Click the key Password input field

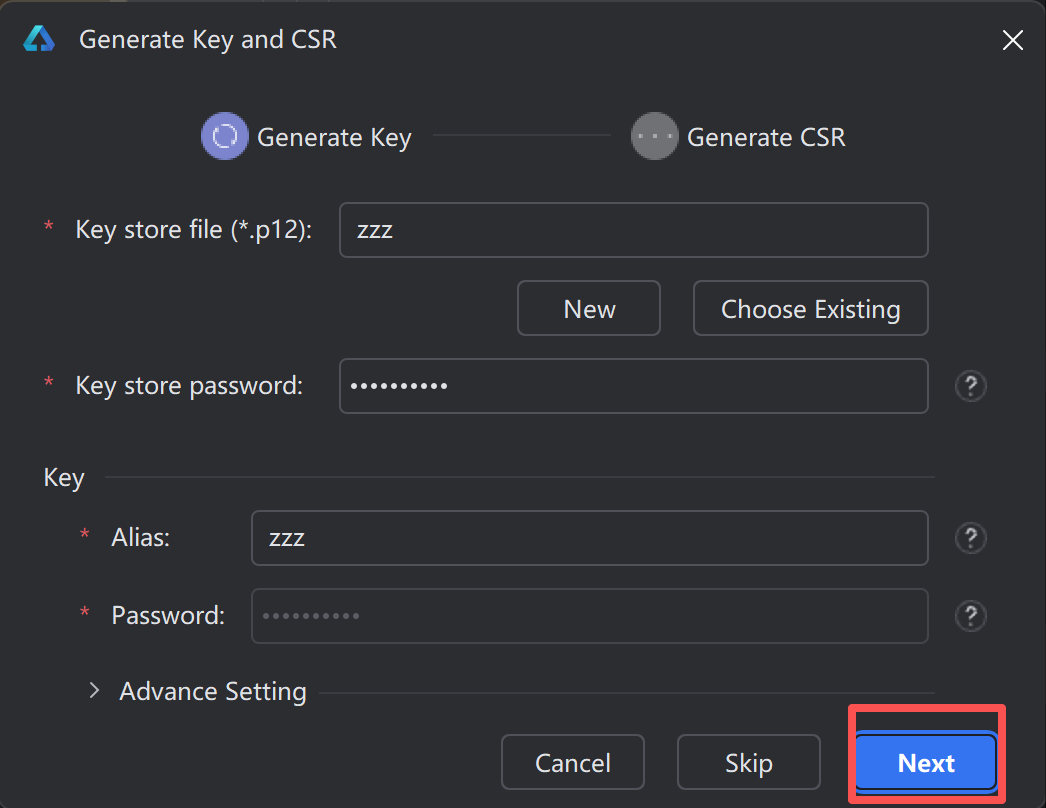[588, 616]
